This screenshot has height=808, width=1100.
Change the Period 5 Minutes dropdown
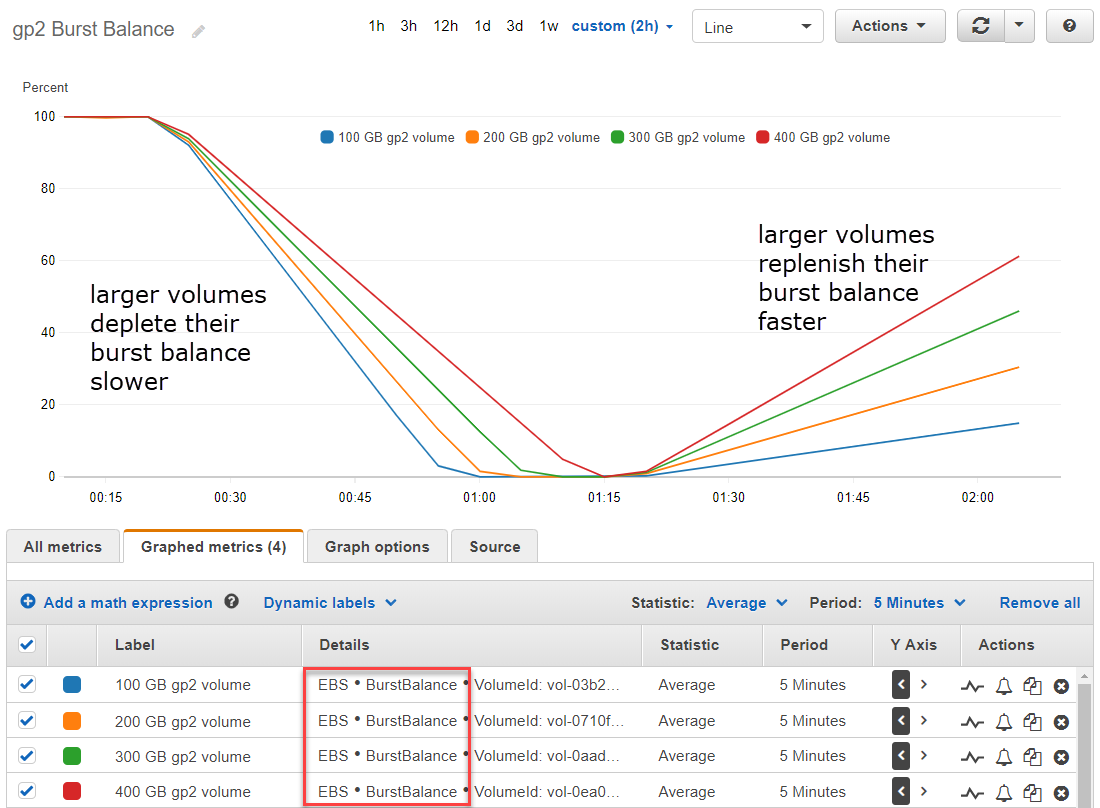[x=920, y=602]
